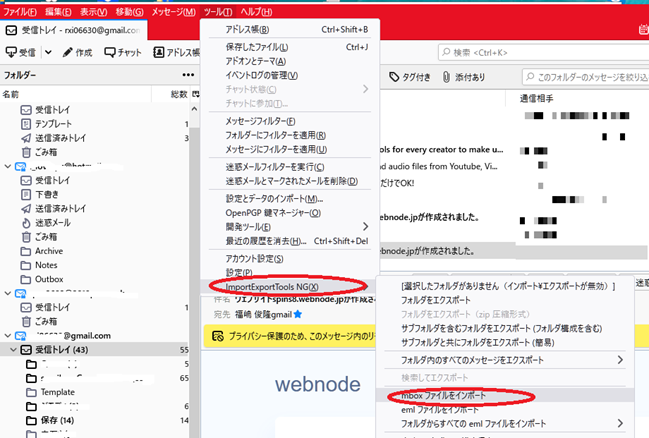Open the 編集 menu
649x438 pixels.
[x=58, y=12]
